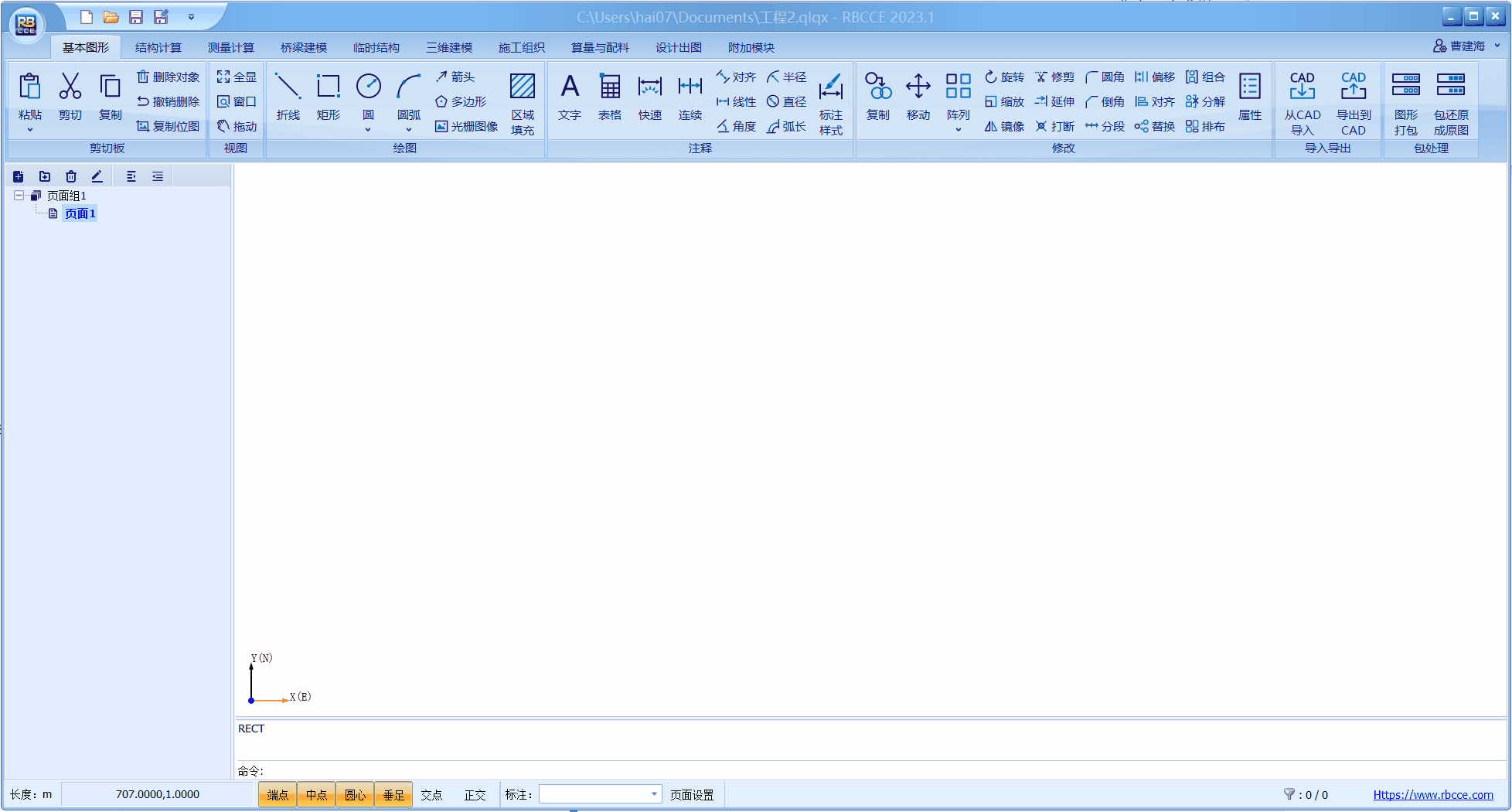Click the 页面设置 button
1512x812 pixels.
tap(692, 795)
